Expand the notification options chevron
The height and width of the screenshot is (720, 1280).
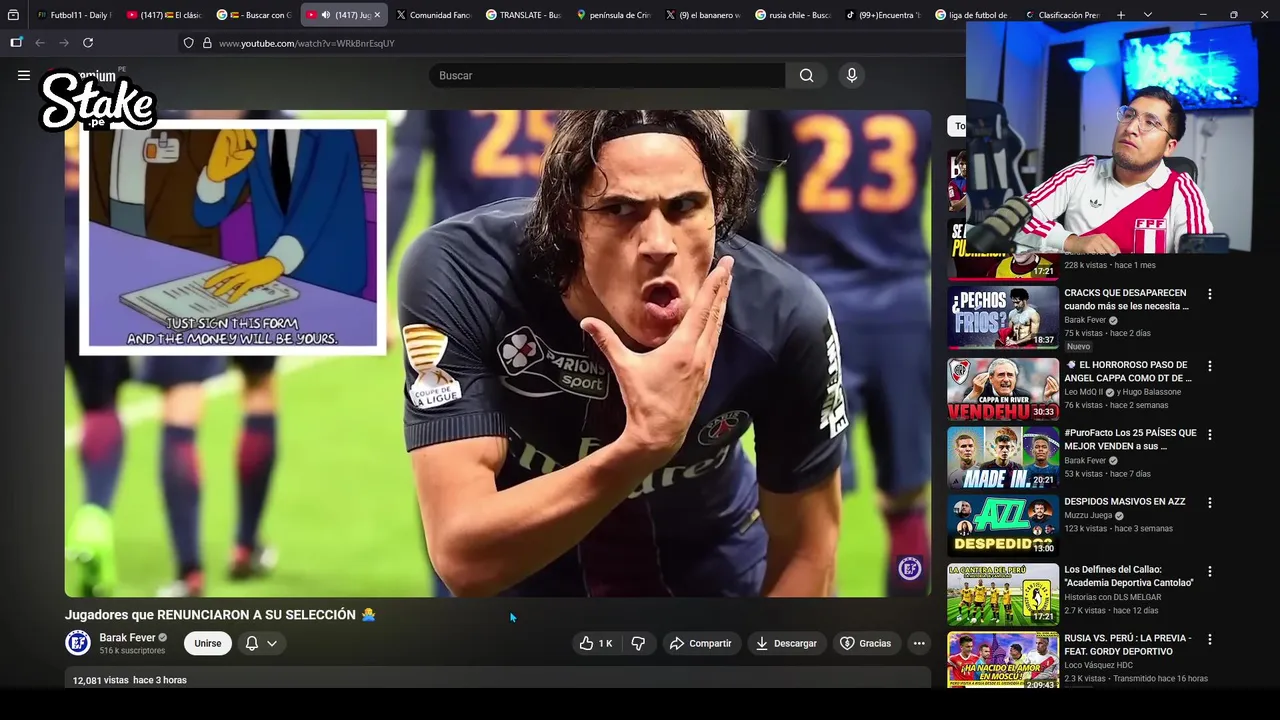coord(272,643)
